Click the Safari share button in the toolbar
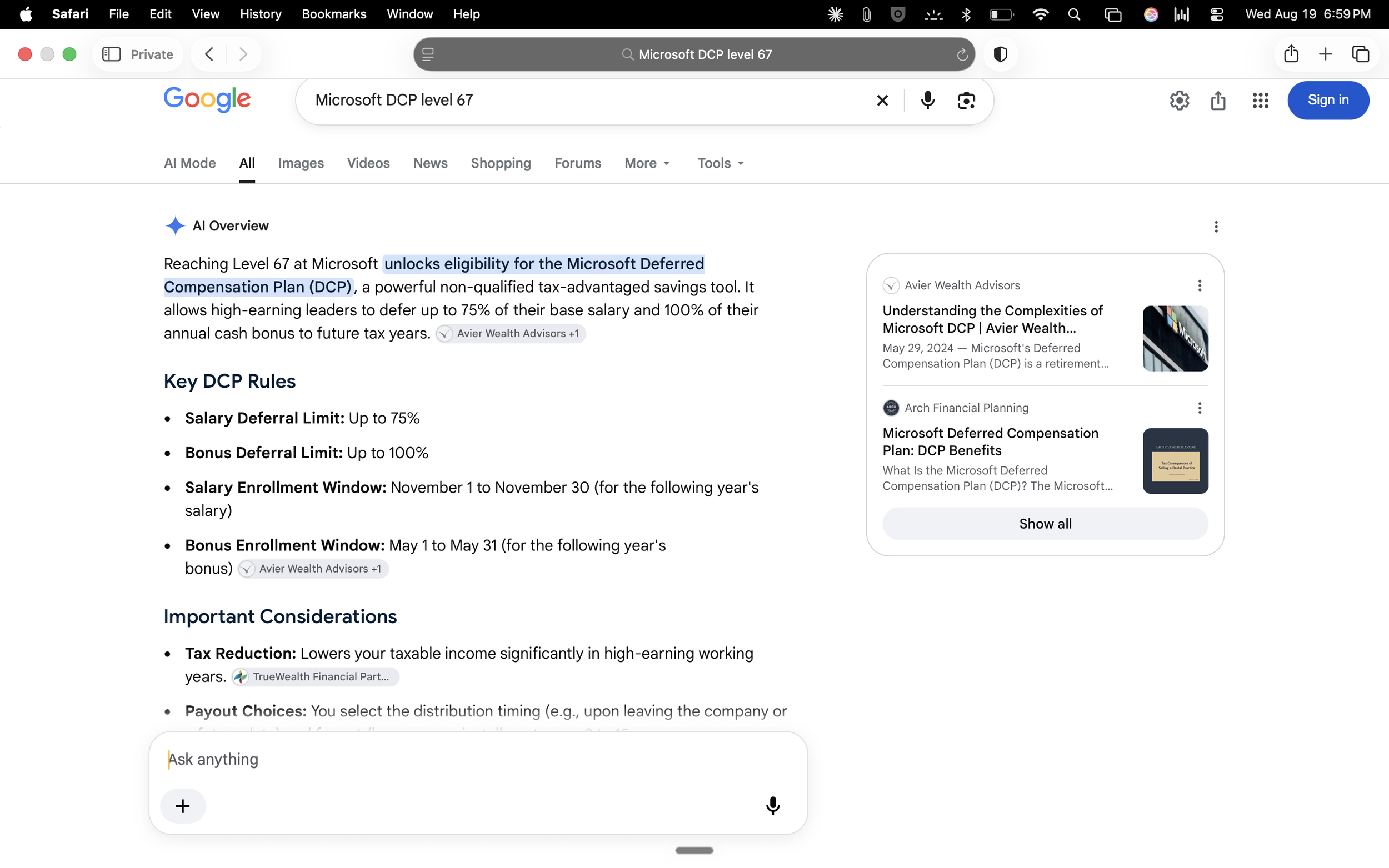 pos(1291,53)
